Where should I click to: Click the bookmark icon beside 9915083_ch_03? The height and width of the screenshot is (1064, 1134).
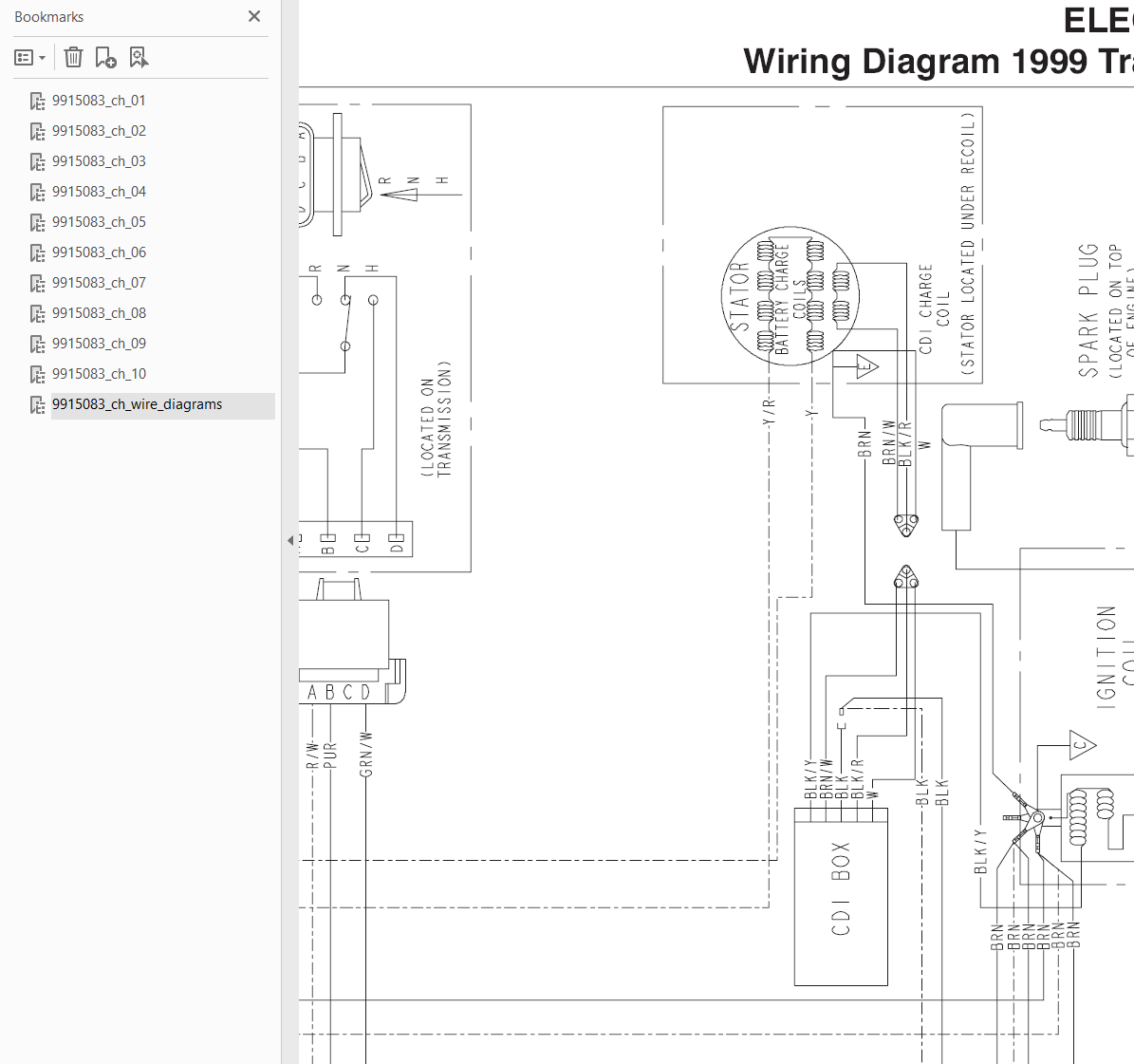[38, 161]
